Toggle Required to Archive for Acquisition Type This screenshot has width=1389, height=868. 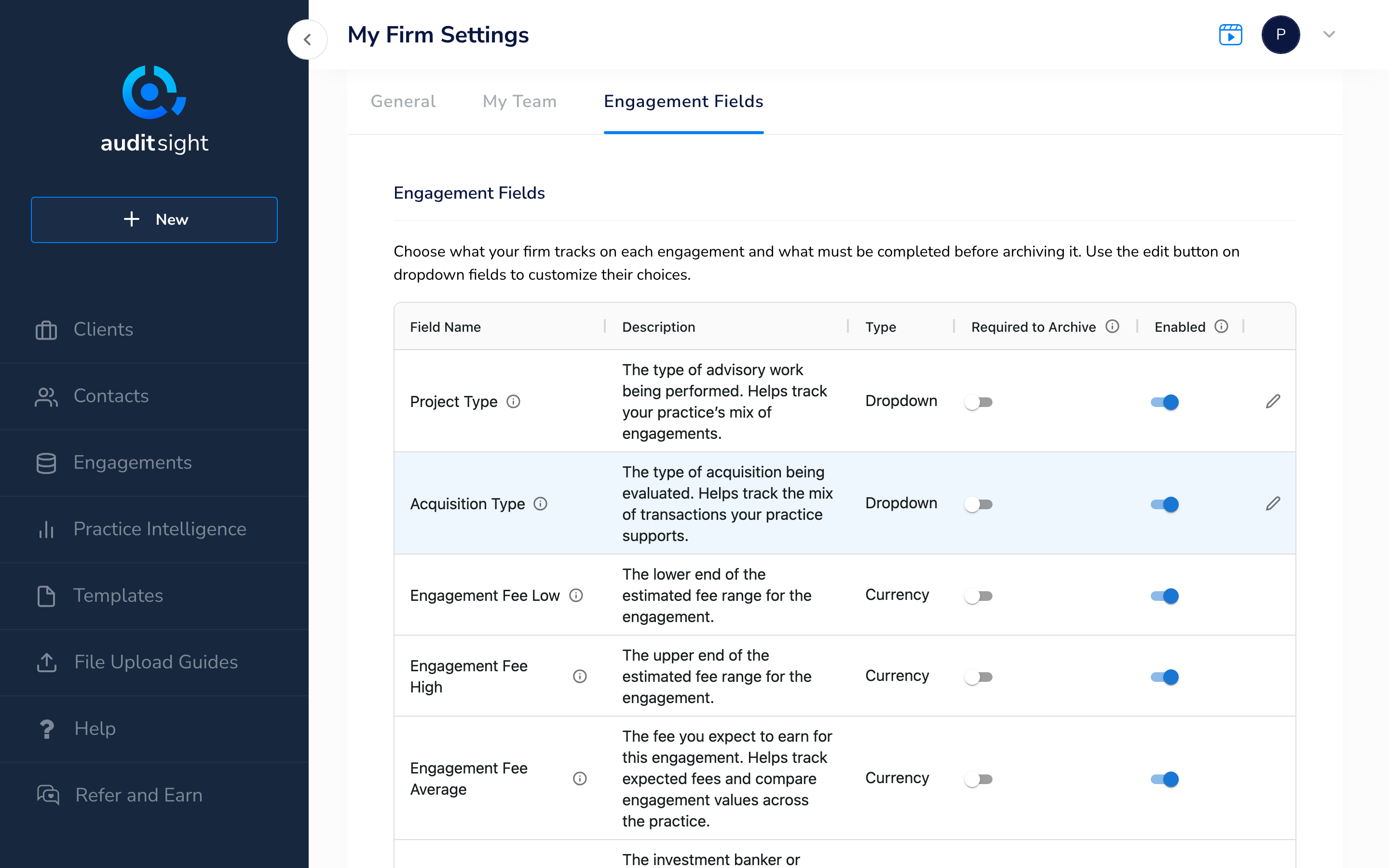[x=979, y=504]
